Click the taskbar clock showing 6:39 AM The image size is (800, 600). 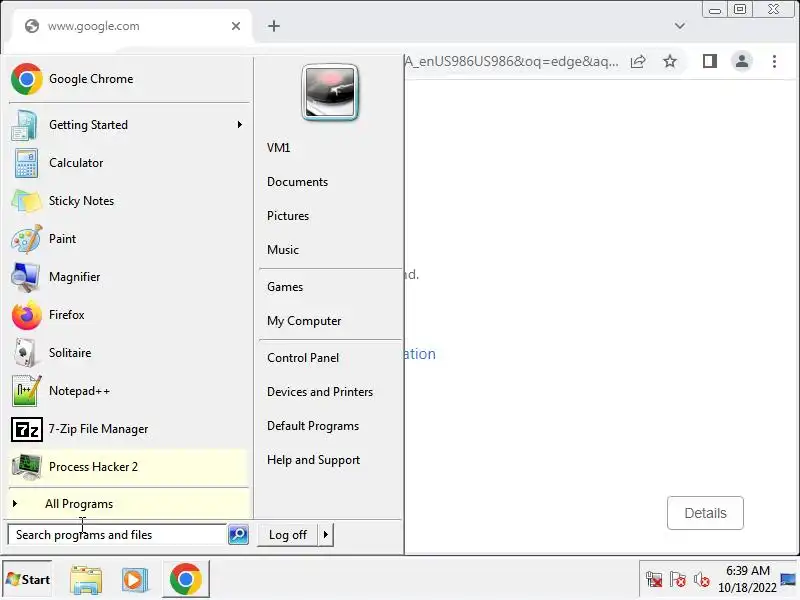pos(747,579)
